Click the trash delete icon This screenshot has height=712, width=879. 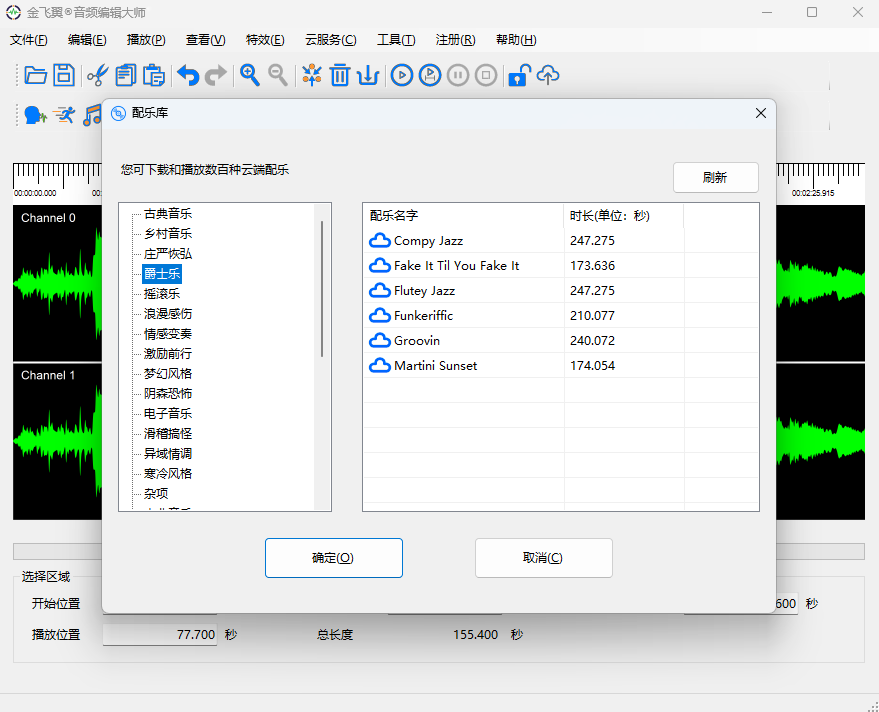point(340,75)
